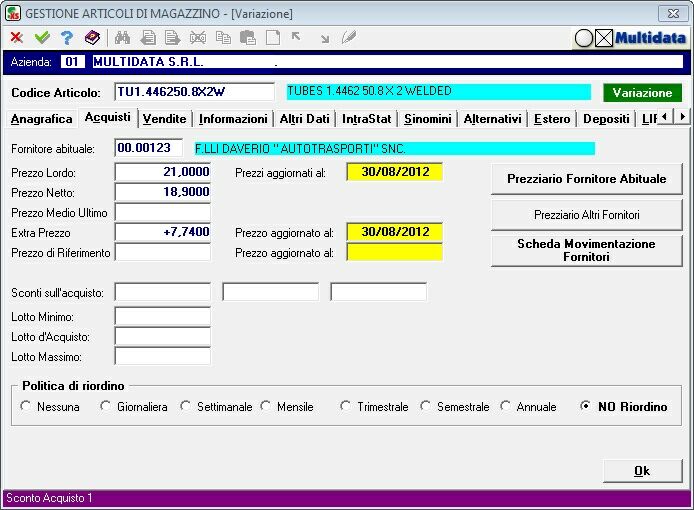Confirm with the green checkmark icon
Viewport: 694px width, 510px height.
point(42,38)
